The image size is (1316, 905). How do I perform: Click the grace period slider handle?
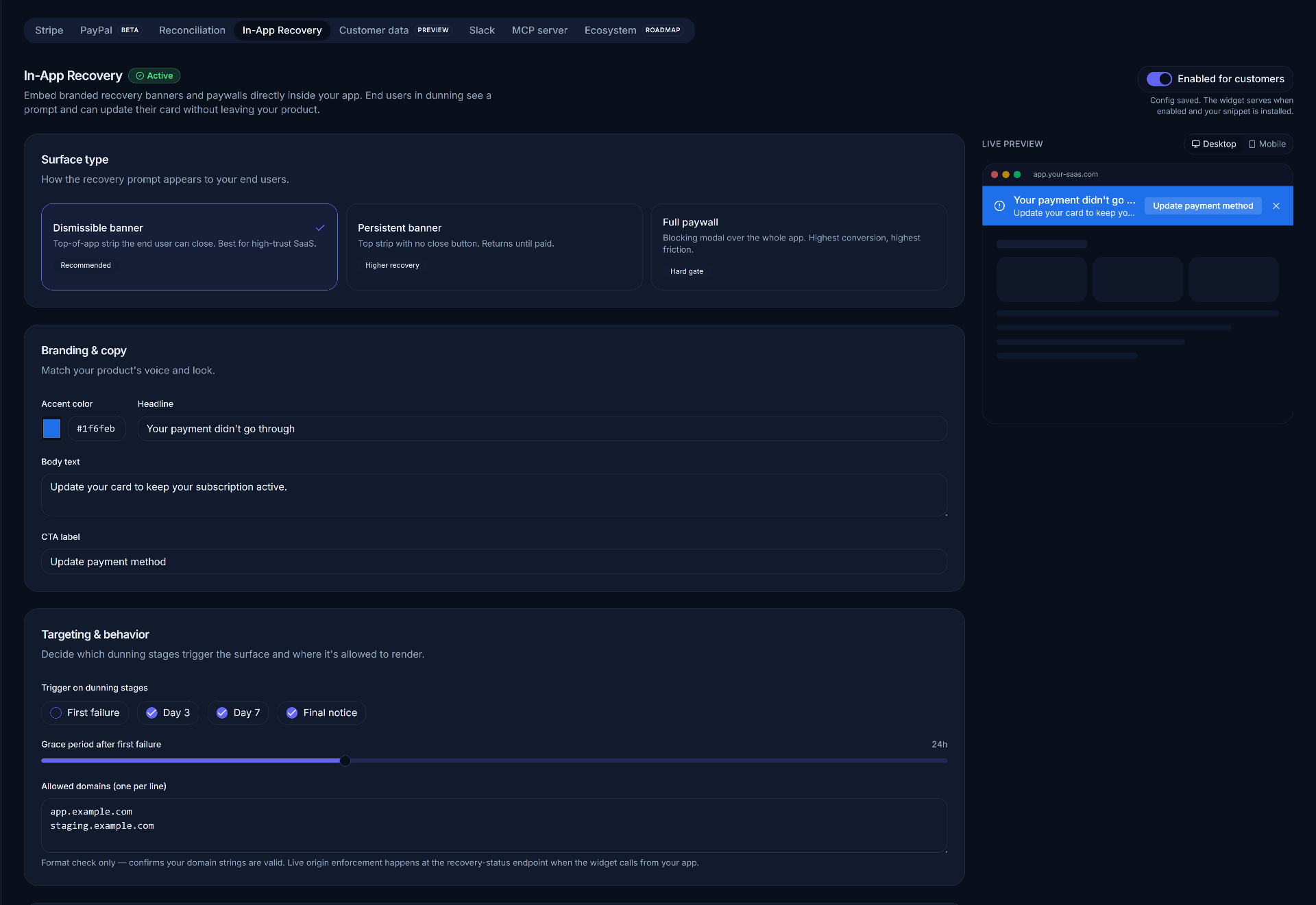[345, 760]
